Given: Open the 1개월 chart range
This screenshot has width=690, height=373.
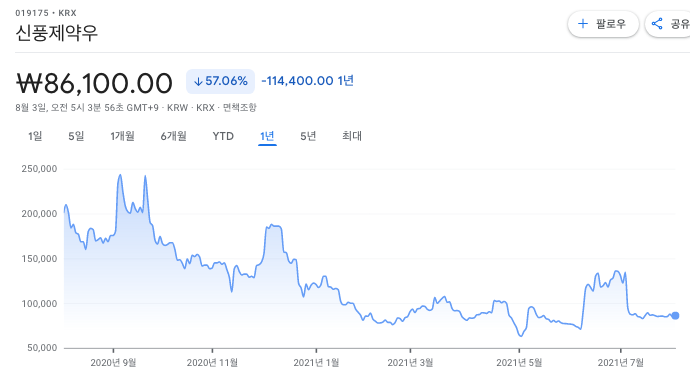Looking at the screenshot, I should 122,136.
